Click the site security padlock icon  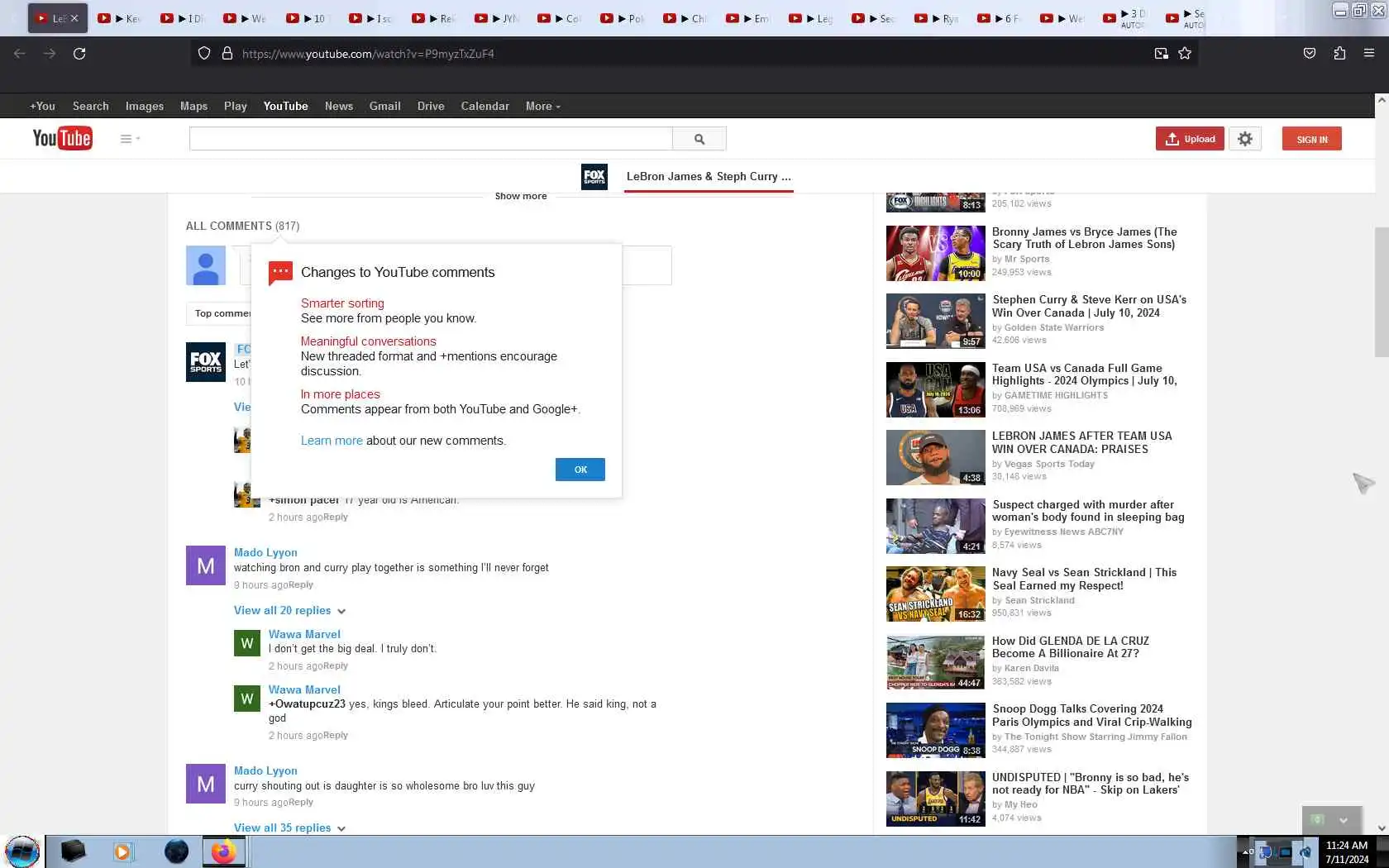227,54
